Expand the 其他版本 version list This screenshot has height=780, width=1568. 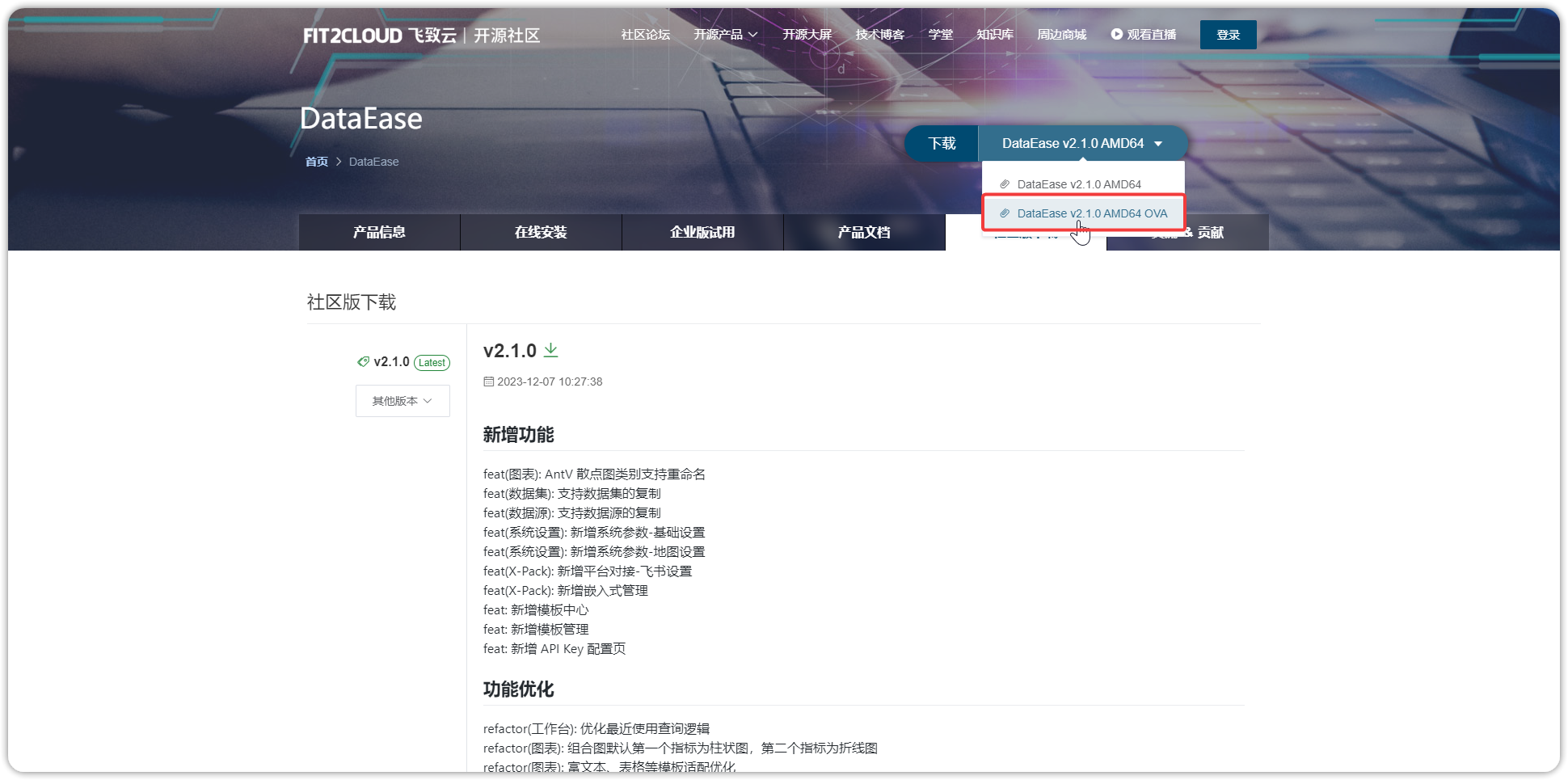coord(402,400)
